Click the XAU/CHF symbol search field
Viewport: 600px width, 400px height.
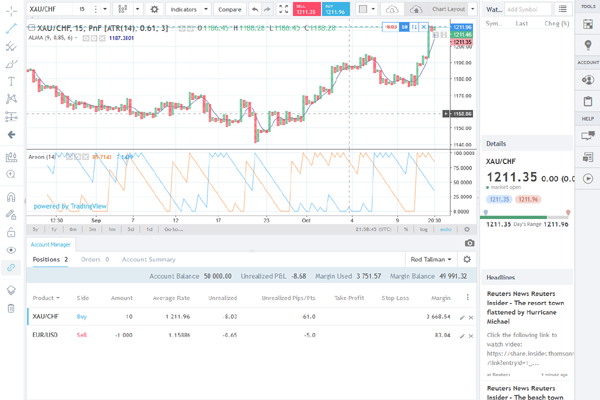(x=50, y=9)
